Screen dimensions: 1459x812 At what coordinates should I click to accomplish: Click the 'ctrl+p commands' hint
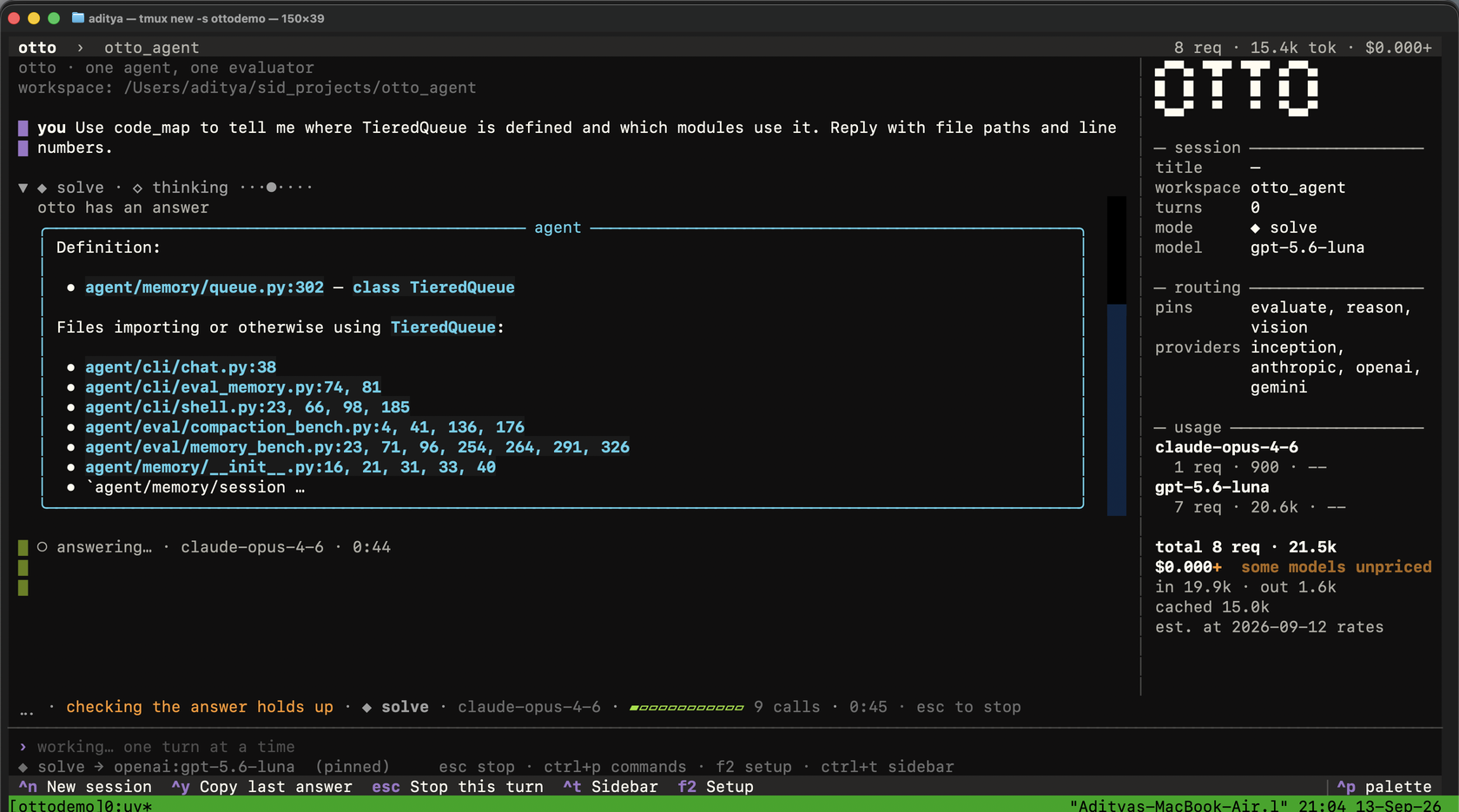tap(615, 767)
